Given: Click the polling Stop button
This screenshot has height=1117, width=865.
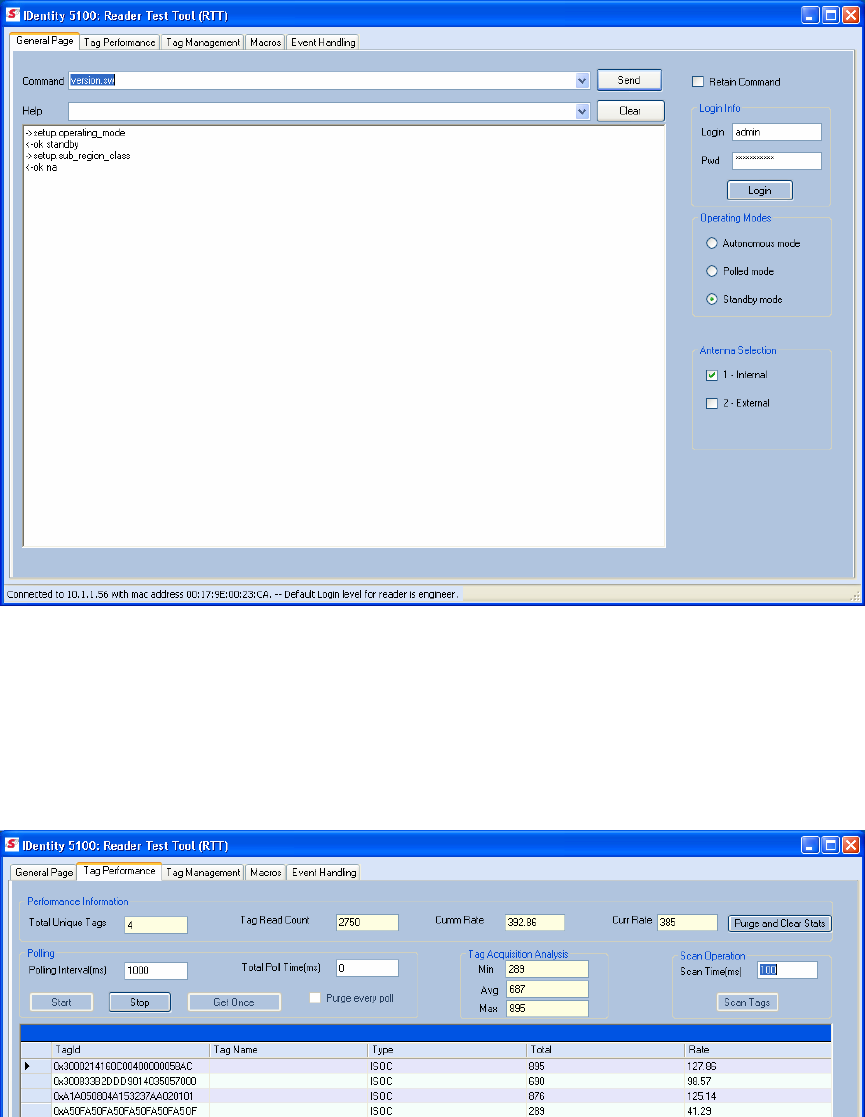Looking at the screenshot, I should (x=140, y=1002).
